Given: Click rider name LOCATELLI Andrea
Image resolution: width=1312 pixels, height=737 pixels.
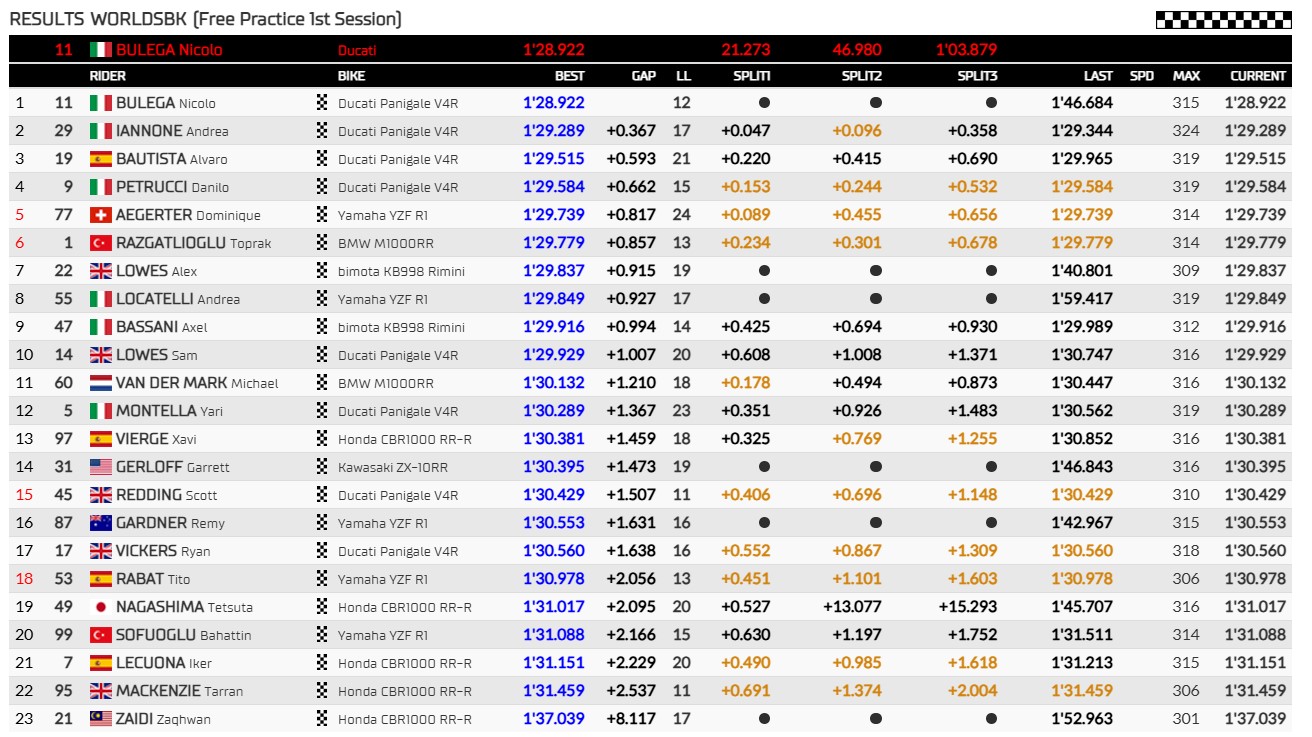Looking at the screenshot, I should tap(178, 299).
